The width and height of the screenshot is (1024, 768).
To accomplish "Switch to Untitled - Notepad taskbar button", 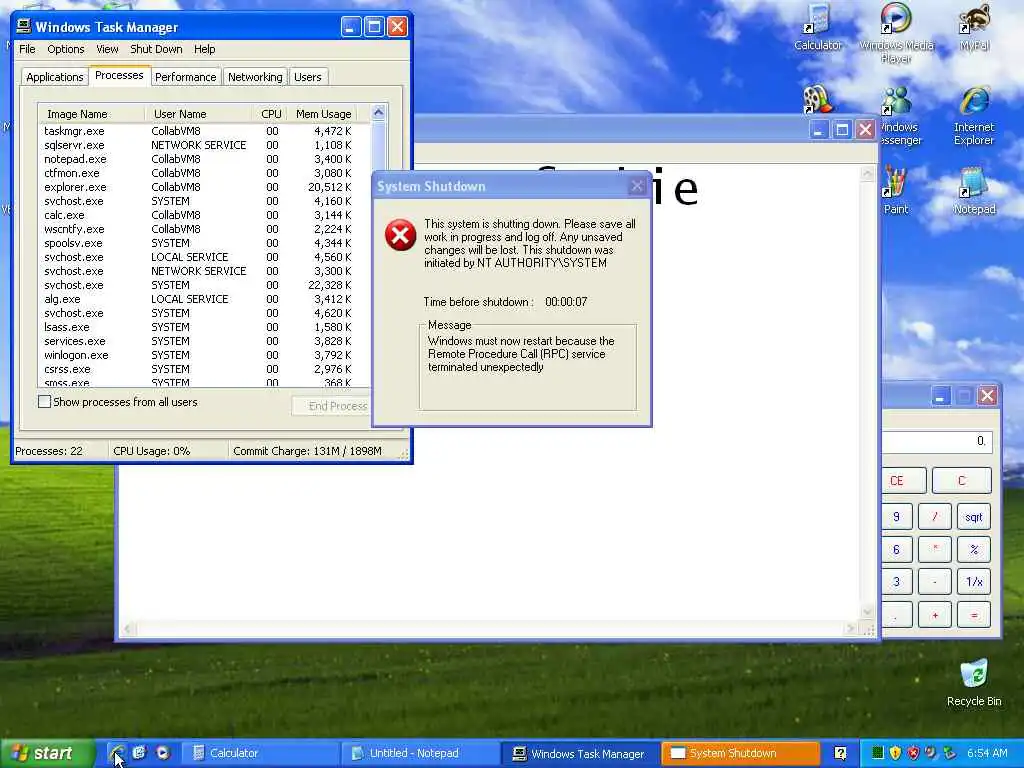I will point(420,754).
